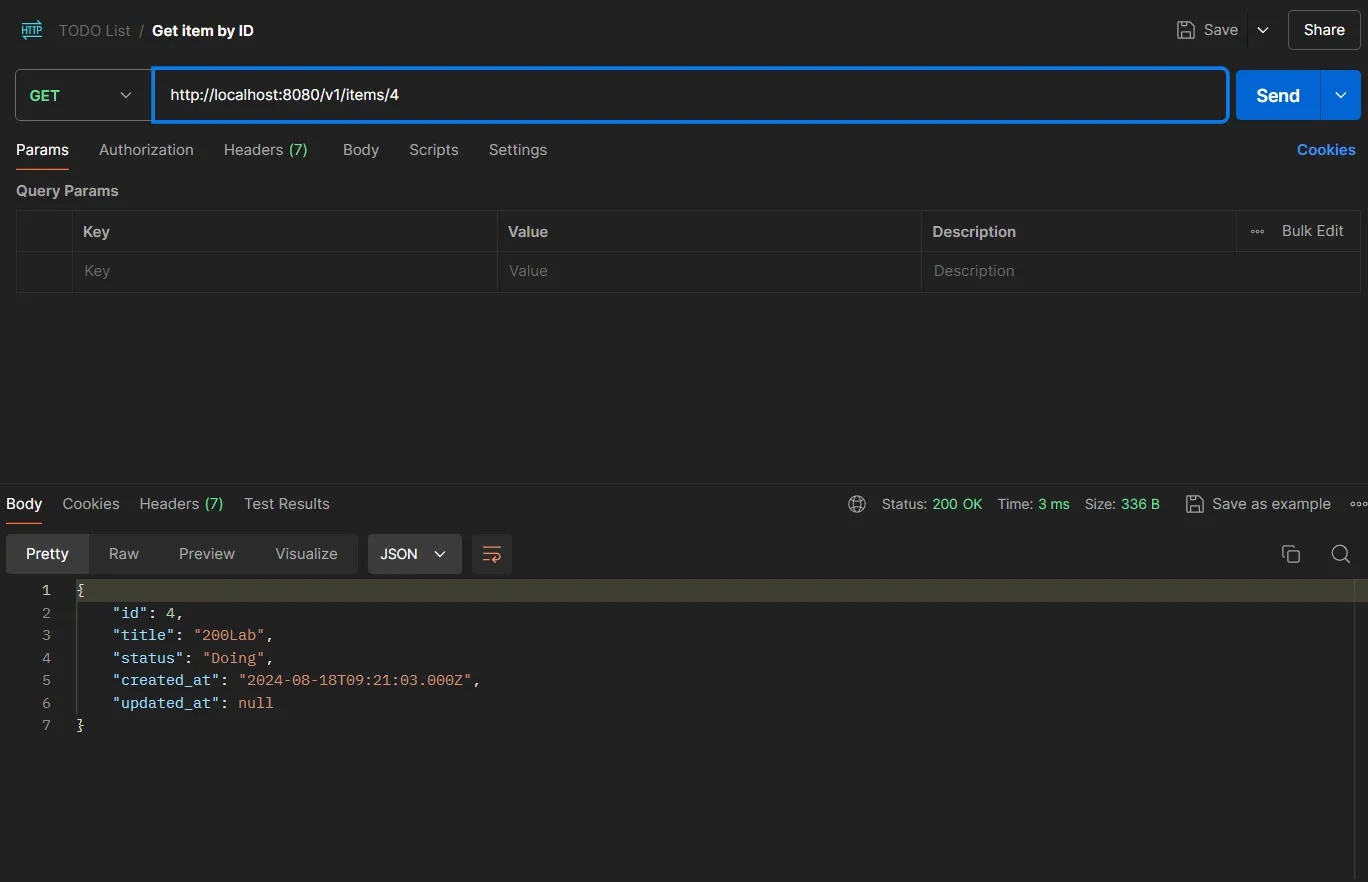Image resolution: width=1368 pixels, height=882 pixels.
Task: Open the response more options ellipsis
Action: (x=1358, y=504)
